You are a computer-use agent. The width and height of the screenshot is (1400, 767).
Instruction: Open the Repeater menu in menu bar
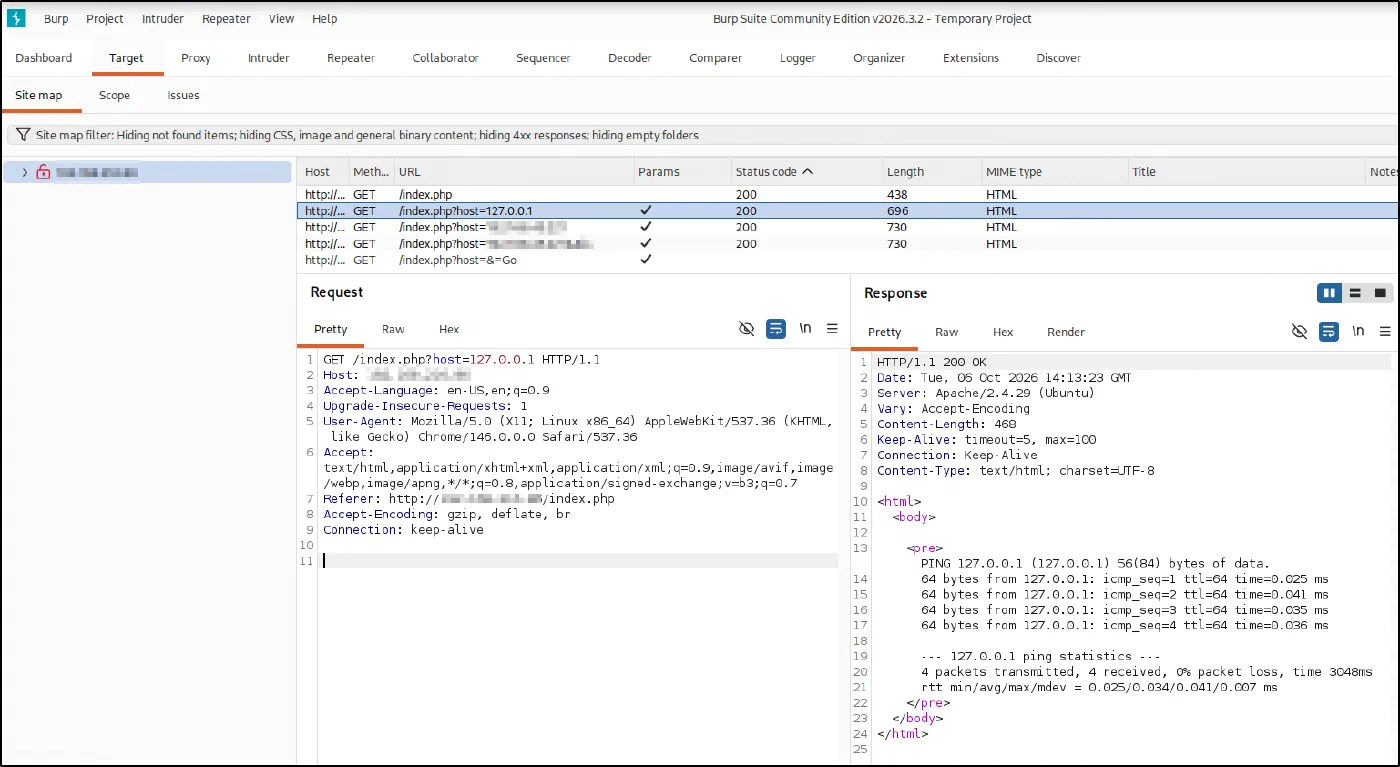226,18
